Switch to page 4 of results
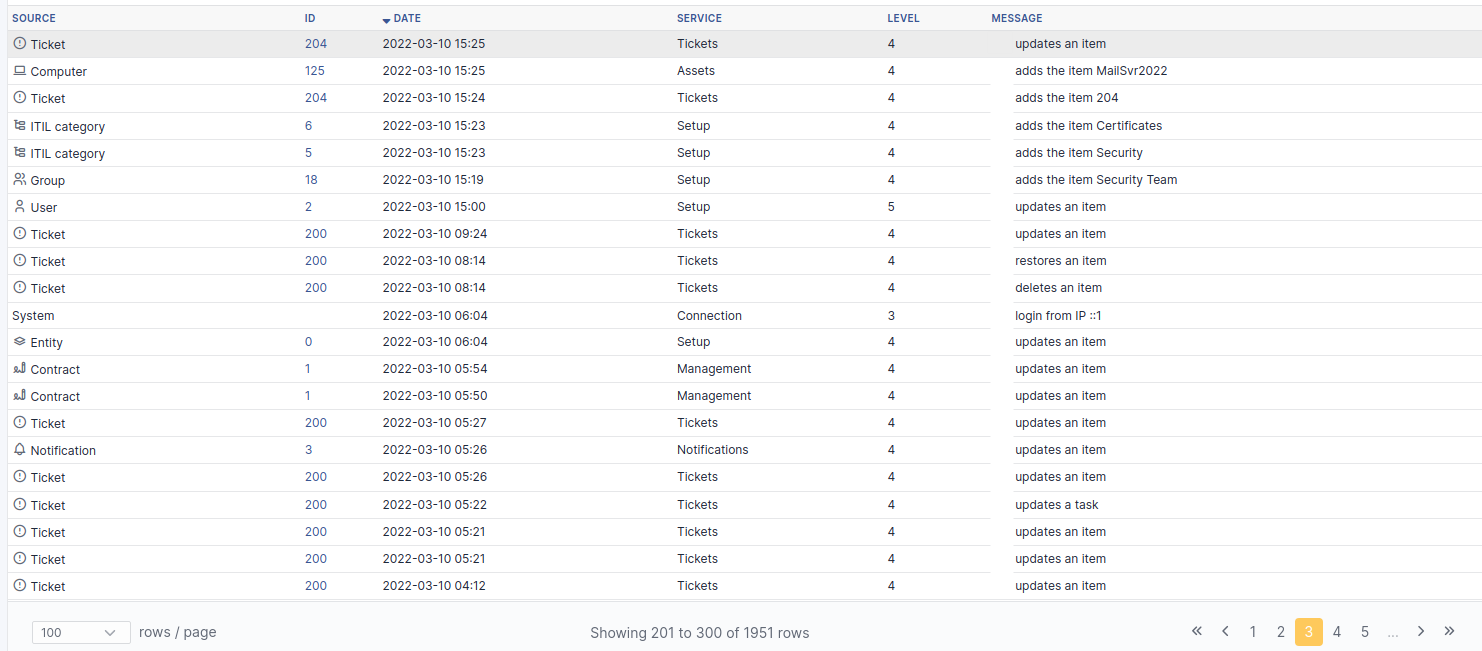Screen dimensions: 1482x651 [x=1337, y=632]
